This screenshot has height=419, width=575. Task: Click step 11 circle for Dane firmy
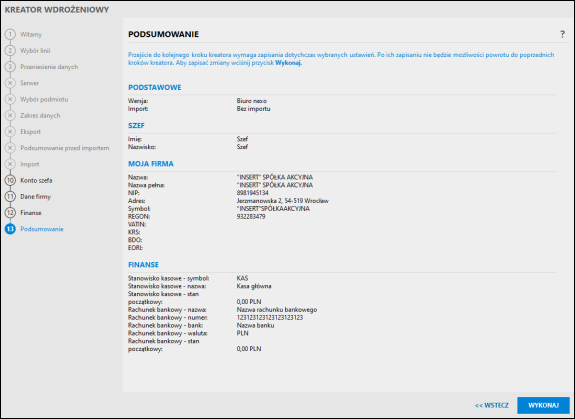pyautogui.click(x=10, y=196)
